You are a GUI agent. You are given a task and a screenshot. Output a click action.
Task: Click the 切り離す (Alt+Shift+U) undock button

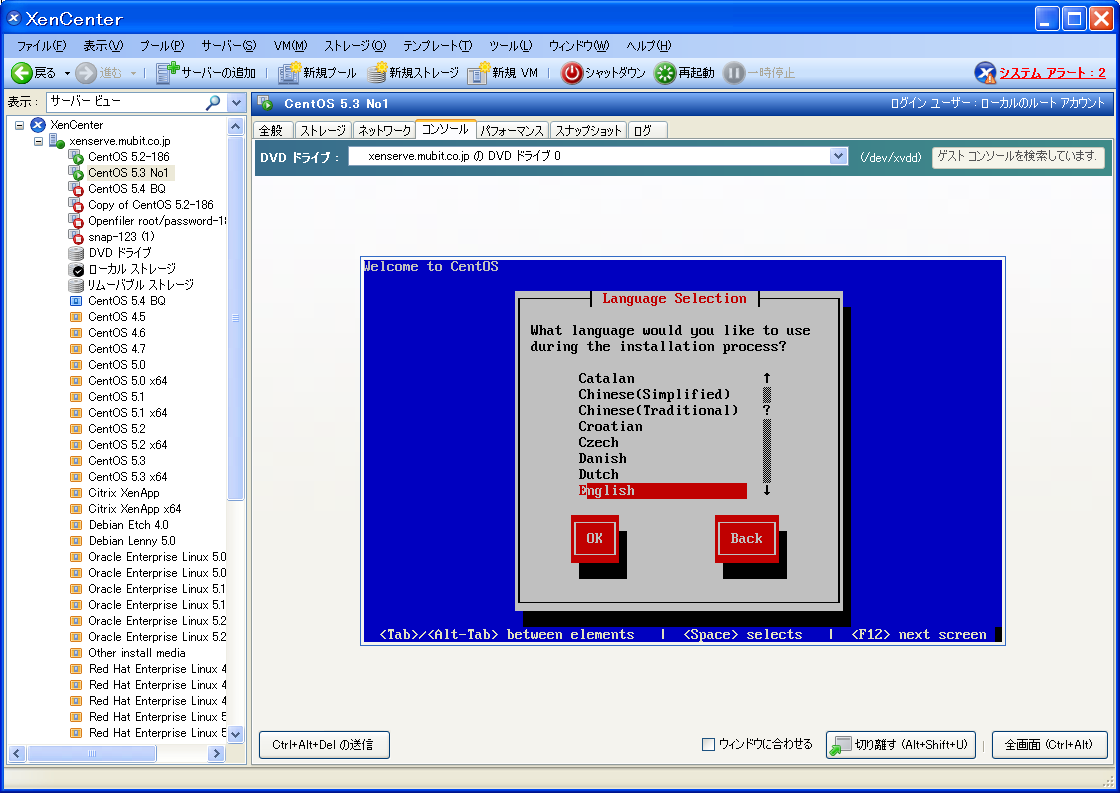pyautogui.click(x=901, y=745)
